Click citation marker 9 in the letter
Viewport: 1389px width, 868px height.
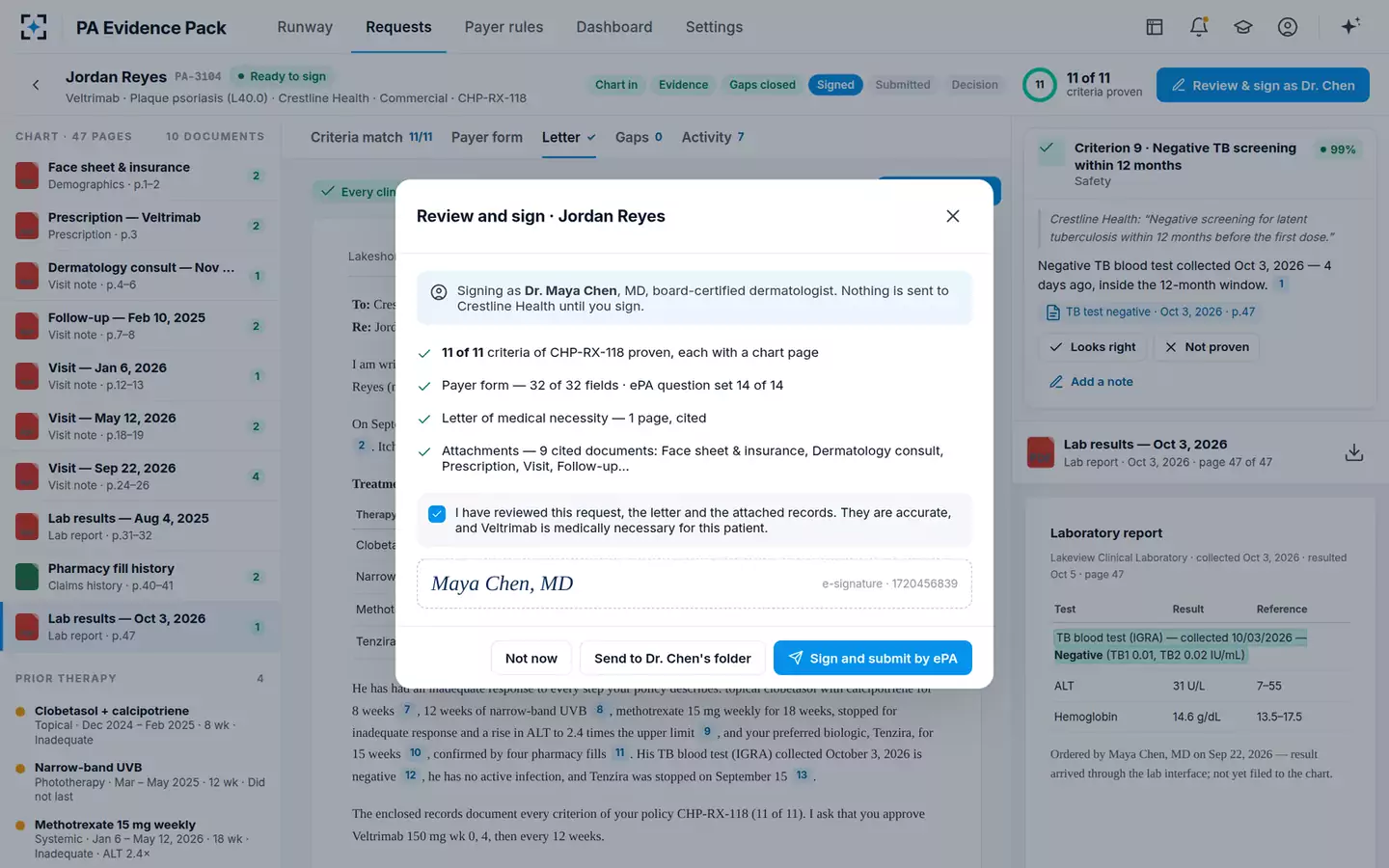pos(707,732)
